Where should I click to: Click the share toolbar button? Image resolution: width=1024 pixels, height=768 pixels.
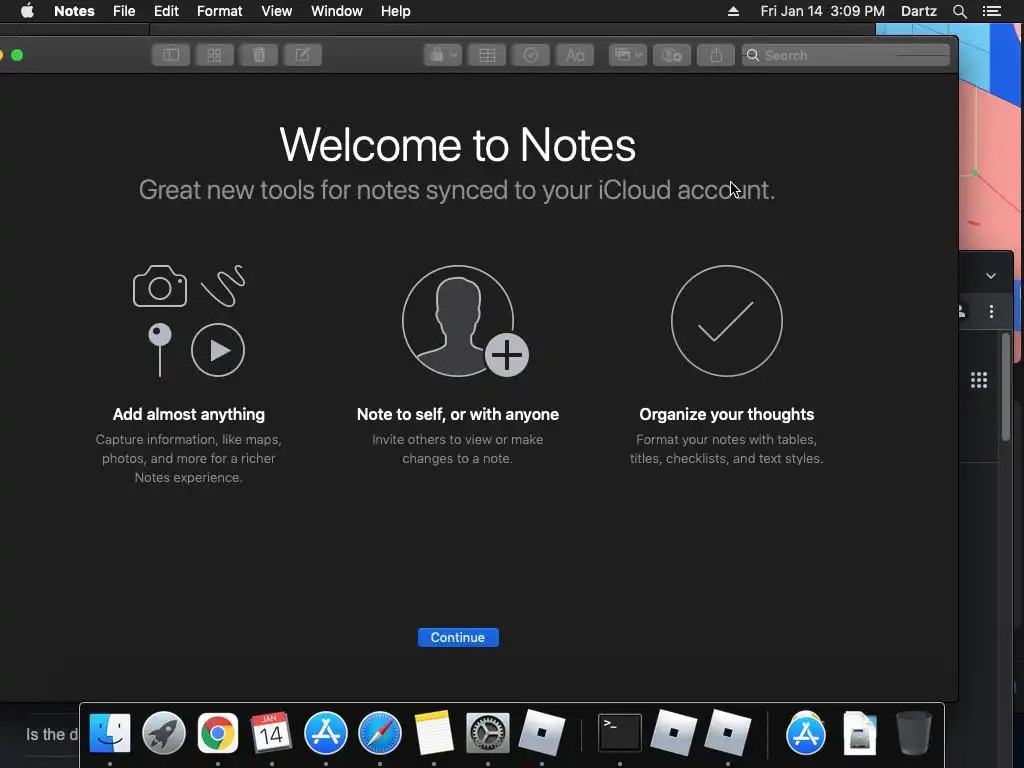(x=716, y=56)
